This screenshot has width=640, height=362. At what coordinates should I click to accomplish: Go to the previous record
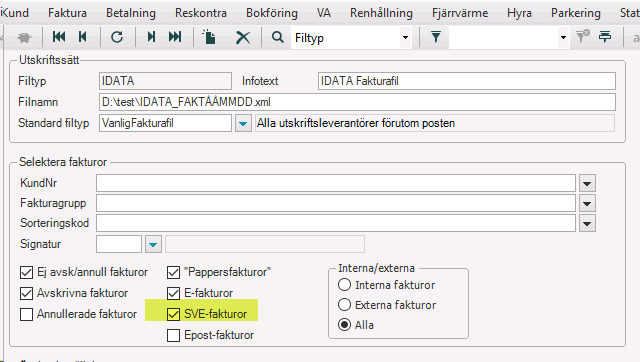click(x=83, y=37)
